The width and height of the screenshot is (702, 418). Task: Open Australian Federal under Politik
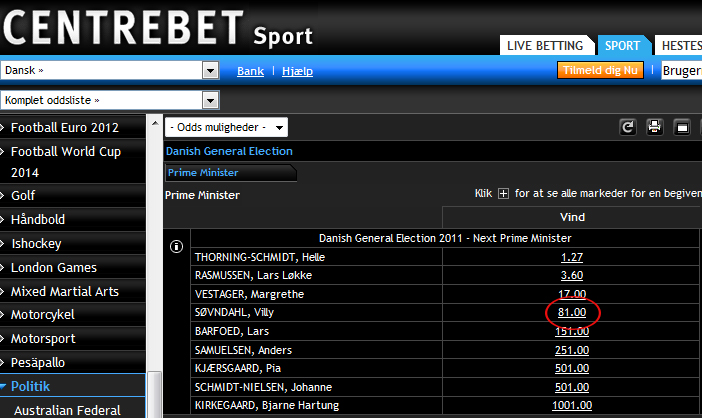coord(67,410)
